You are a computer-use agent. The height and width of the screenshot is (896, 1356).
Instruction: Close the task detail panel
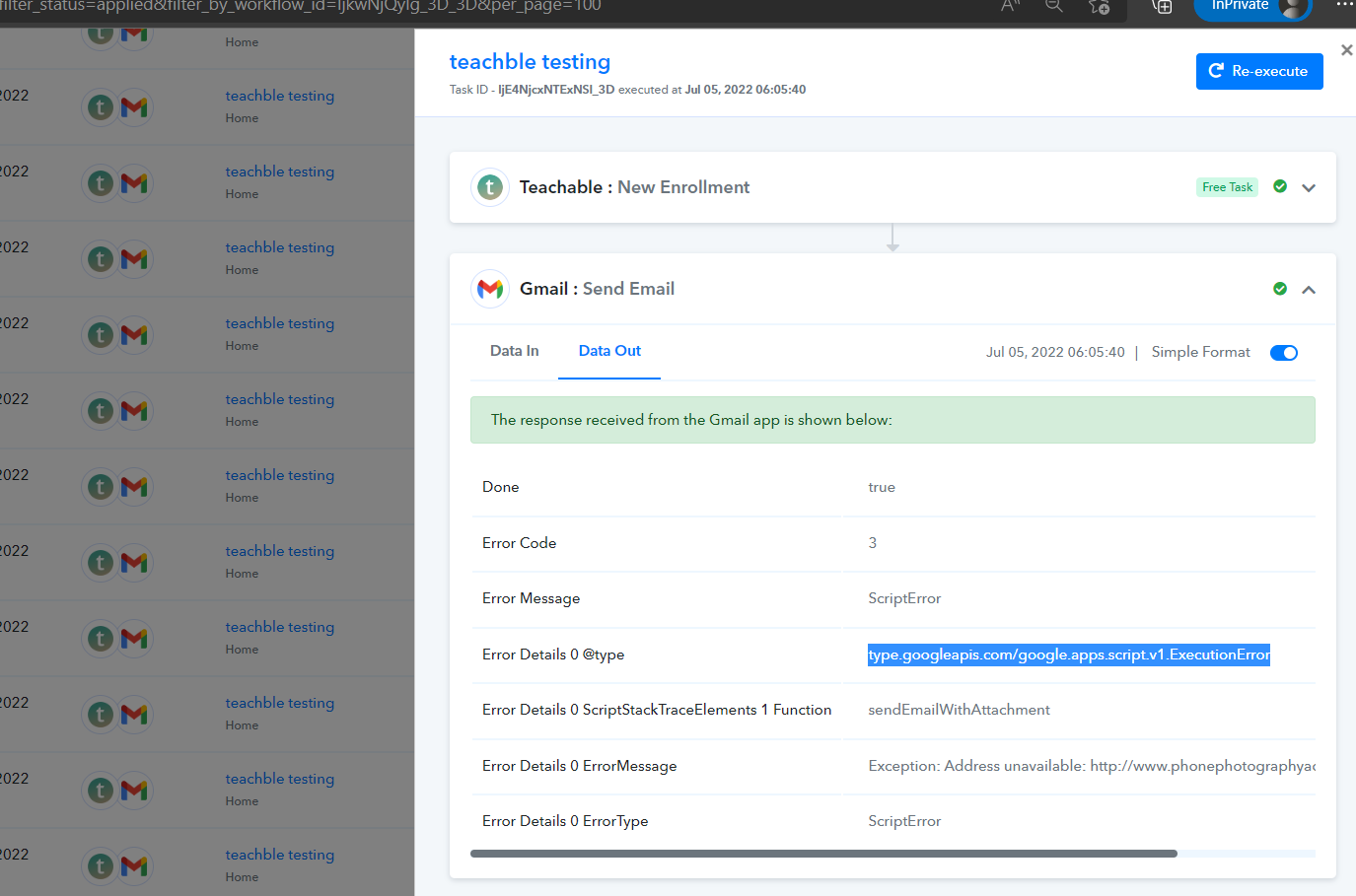click(1346, 50)
